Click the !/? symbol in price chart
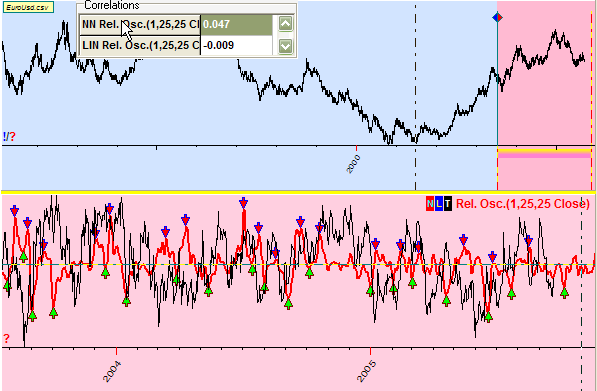Viewport: 597px width, 391px height. pyautogui.click(x=9, y=137)
